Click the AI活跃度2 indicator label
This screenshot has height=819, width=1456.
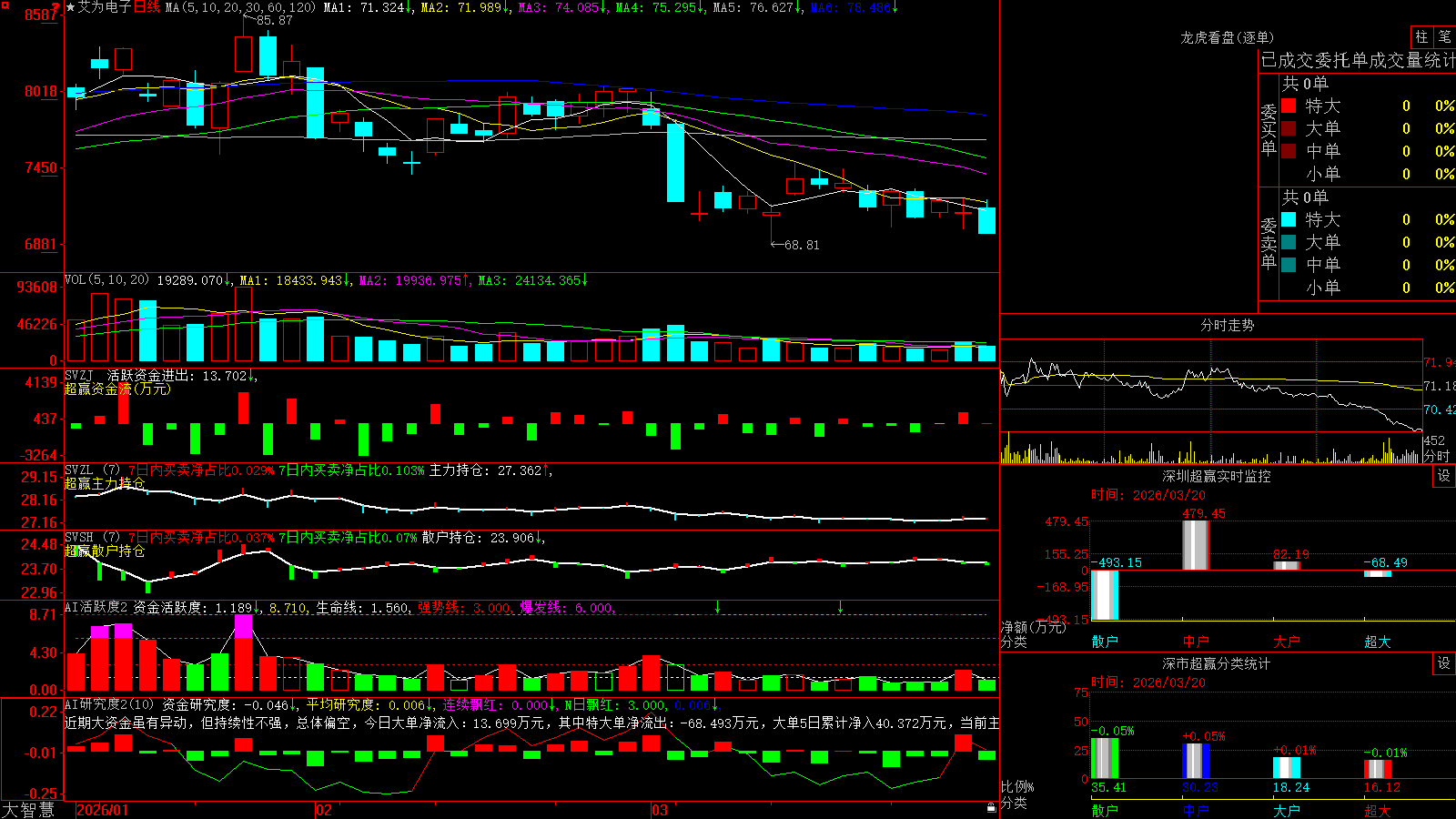96,608
